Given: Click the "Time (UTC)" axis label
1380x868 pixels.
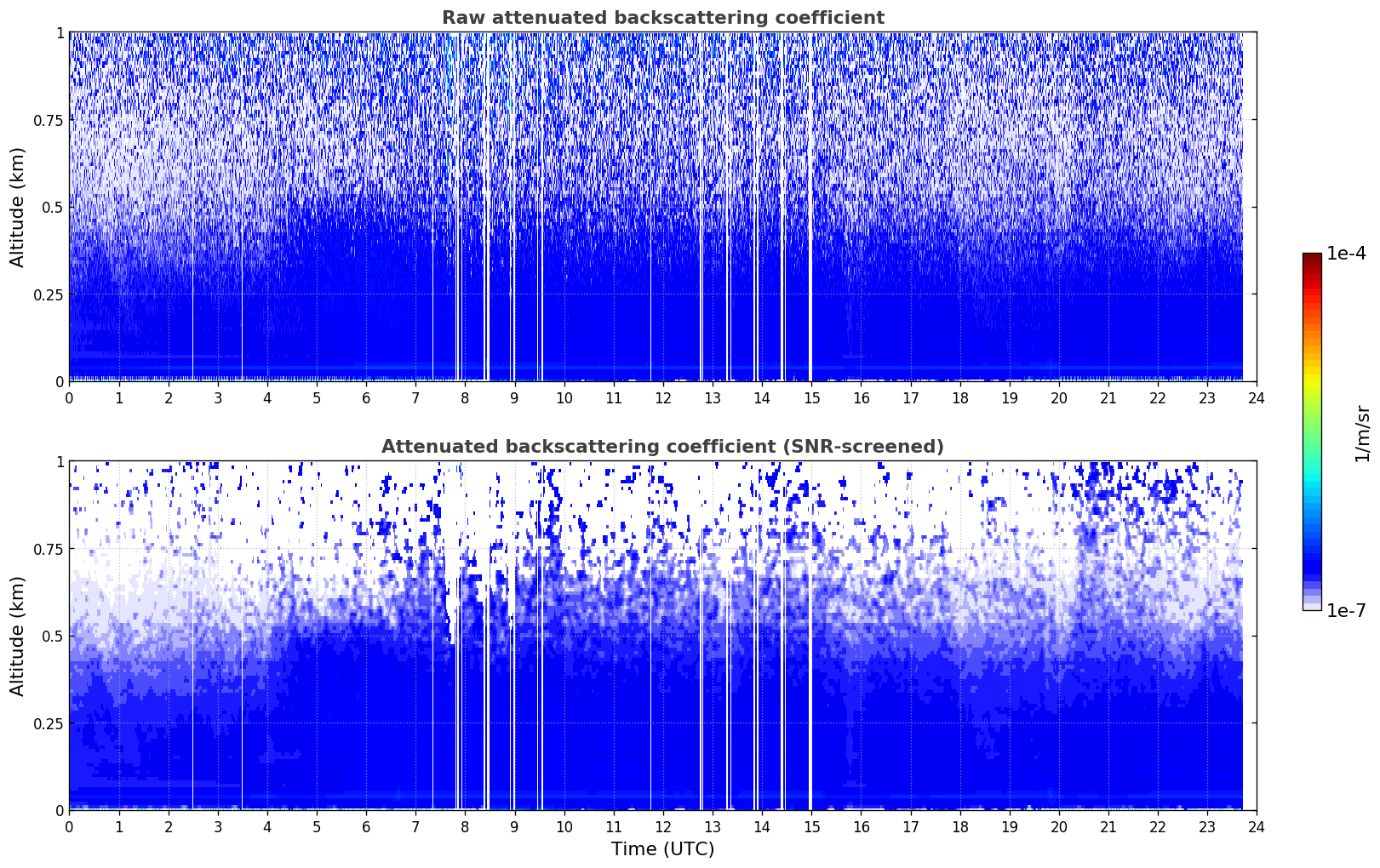Looking at the screenshot, I should coord(662,849).
